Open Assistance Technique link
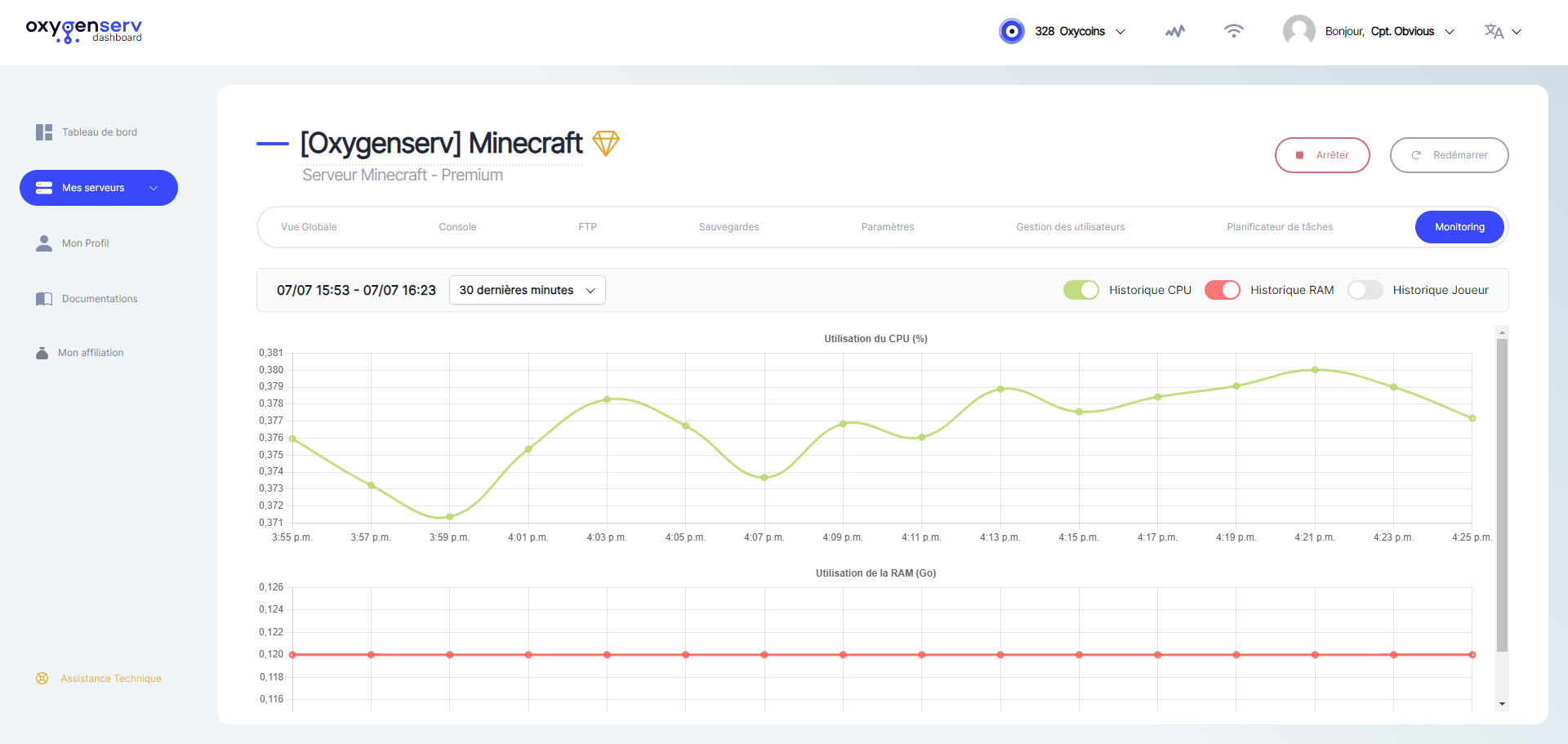1568x744 pixels. pyautogui.click(x=111, y=679)
